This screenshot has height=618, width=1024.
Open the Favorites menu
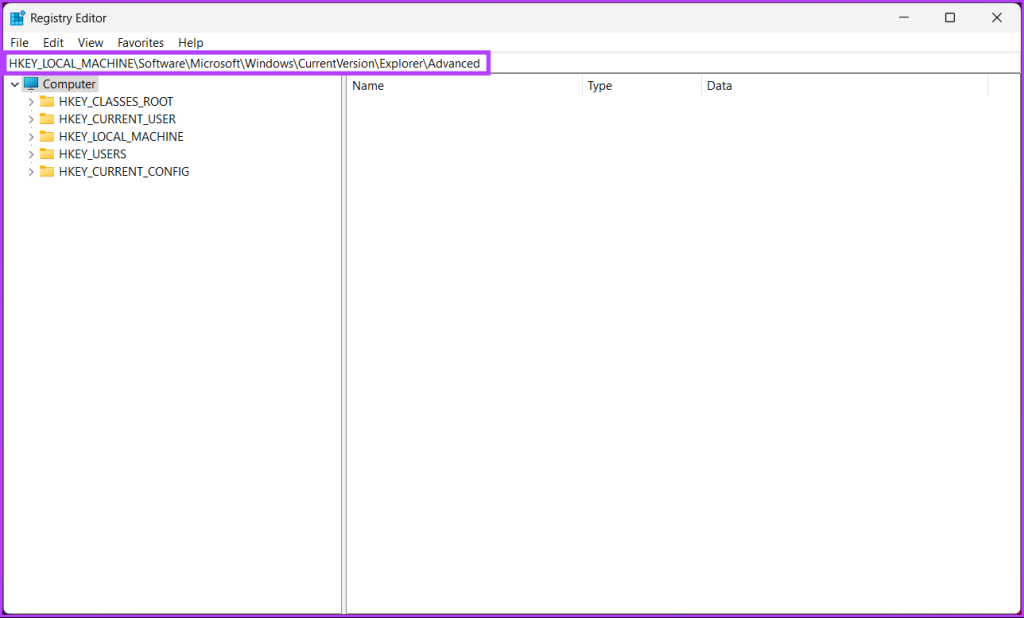click(140, 42)
